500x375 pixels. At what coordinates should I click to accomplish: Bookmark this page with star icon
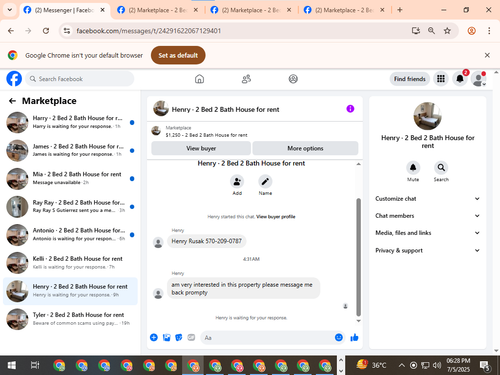click(x=447, y=31)
